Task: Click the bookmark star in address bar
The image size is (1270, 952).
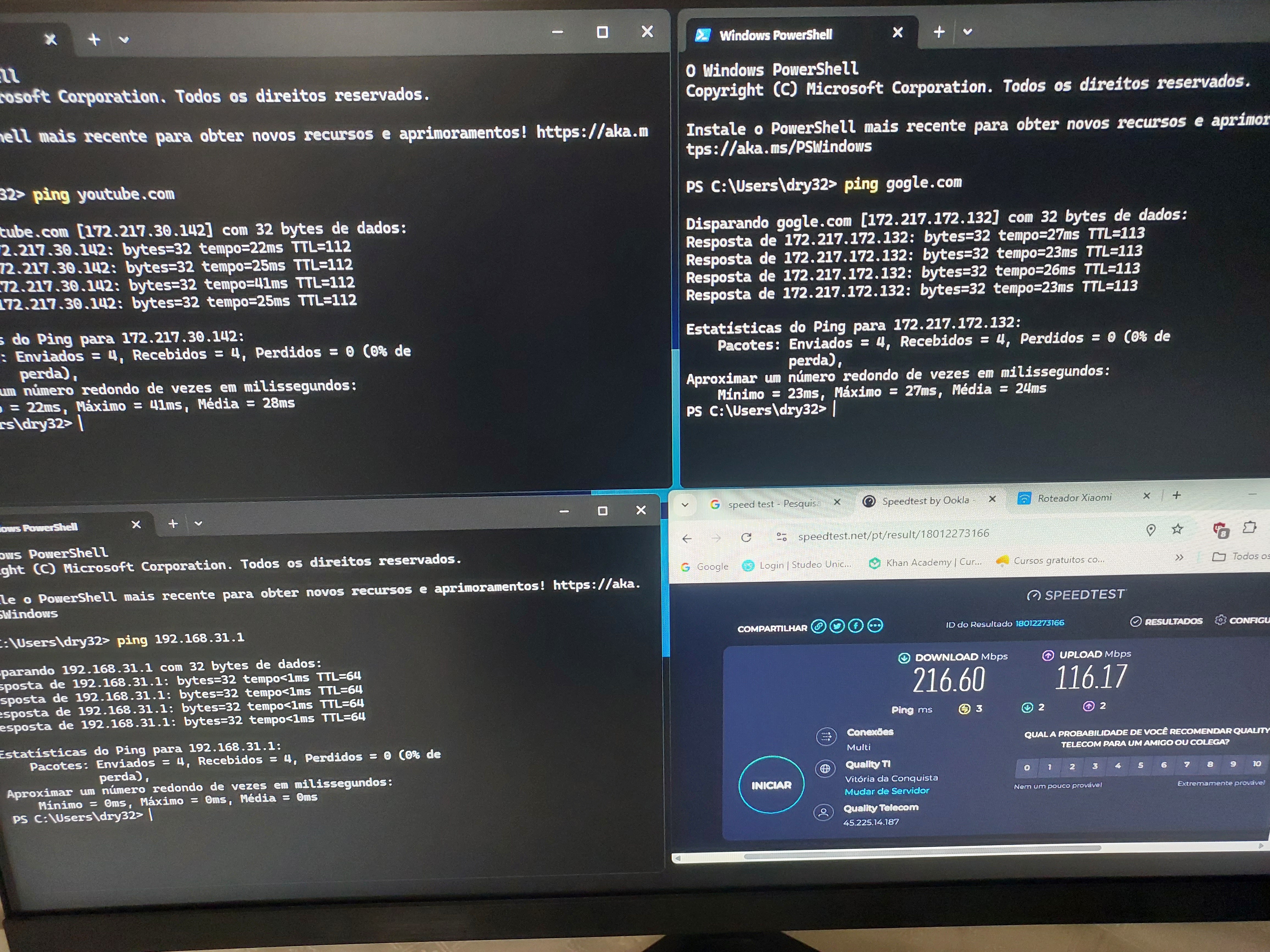Action: (x=1177, y=529)
